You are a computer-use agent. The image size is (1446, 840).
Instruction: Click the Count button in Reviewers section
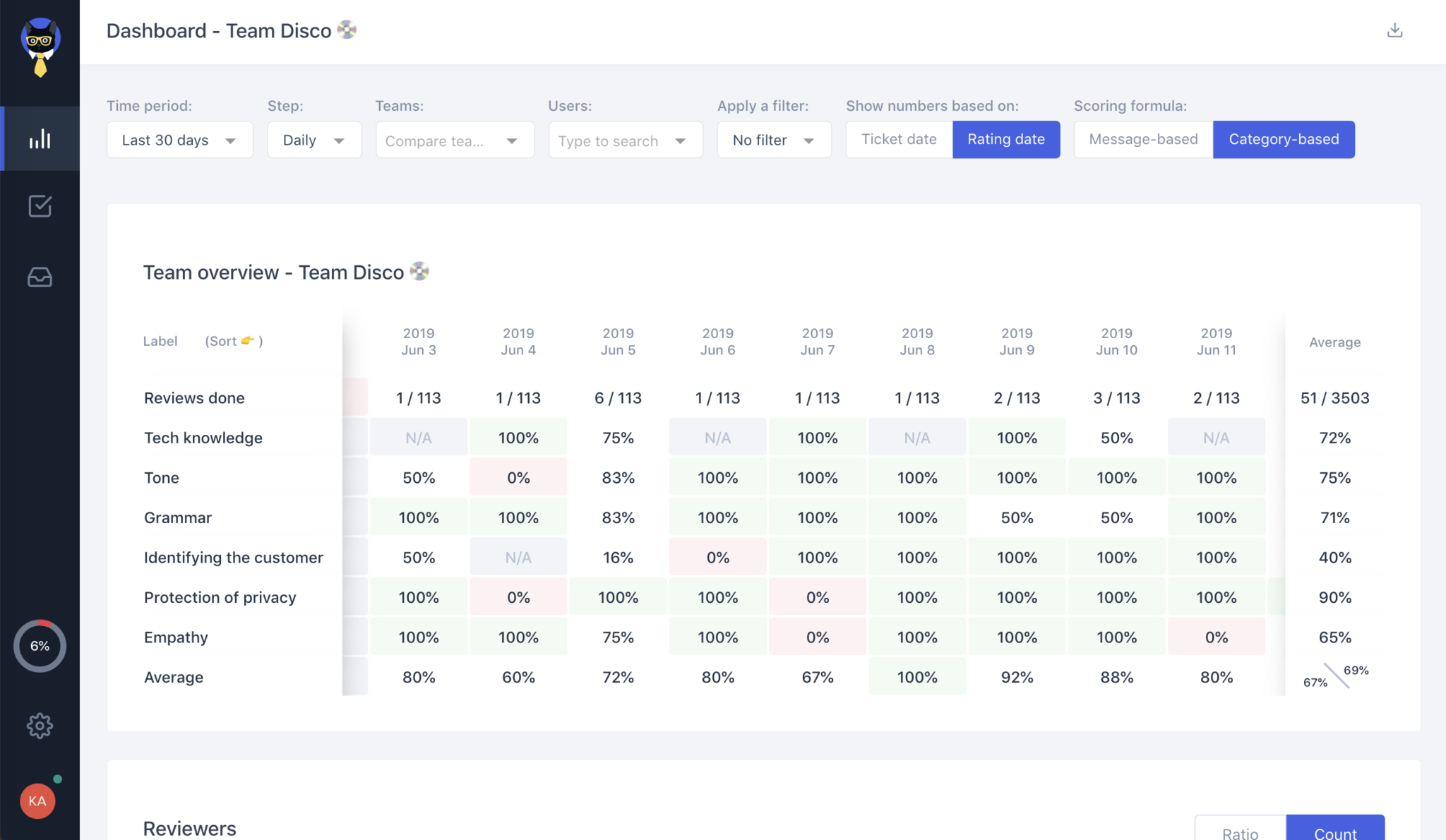click(1335, 832)
